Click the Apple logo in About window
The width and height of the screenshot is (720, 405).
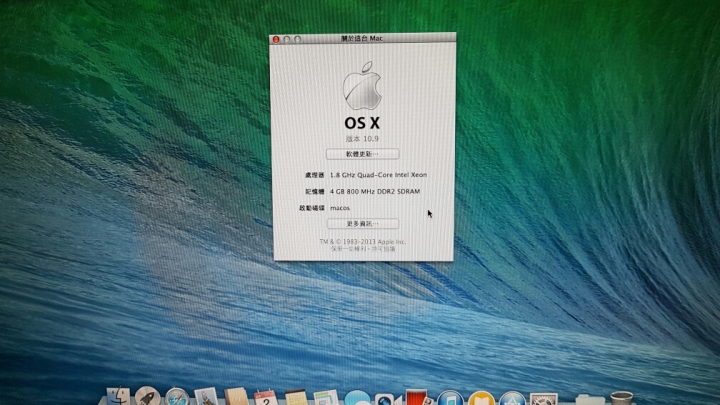pyautogui.click(x=362, y=86)
